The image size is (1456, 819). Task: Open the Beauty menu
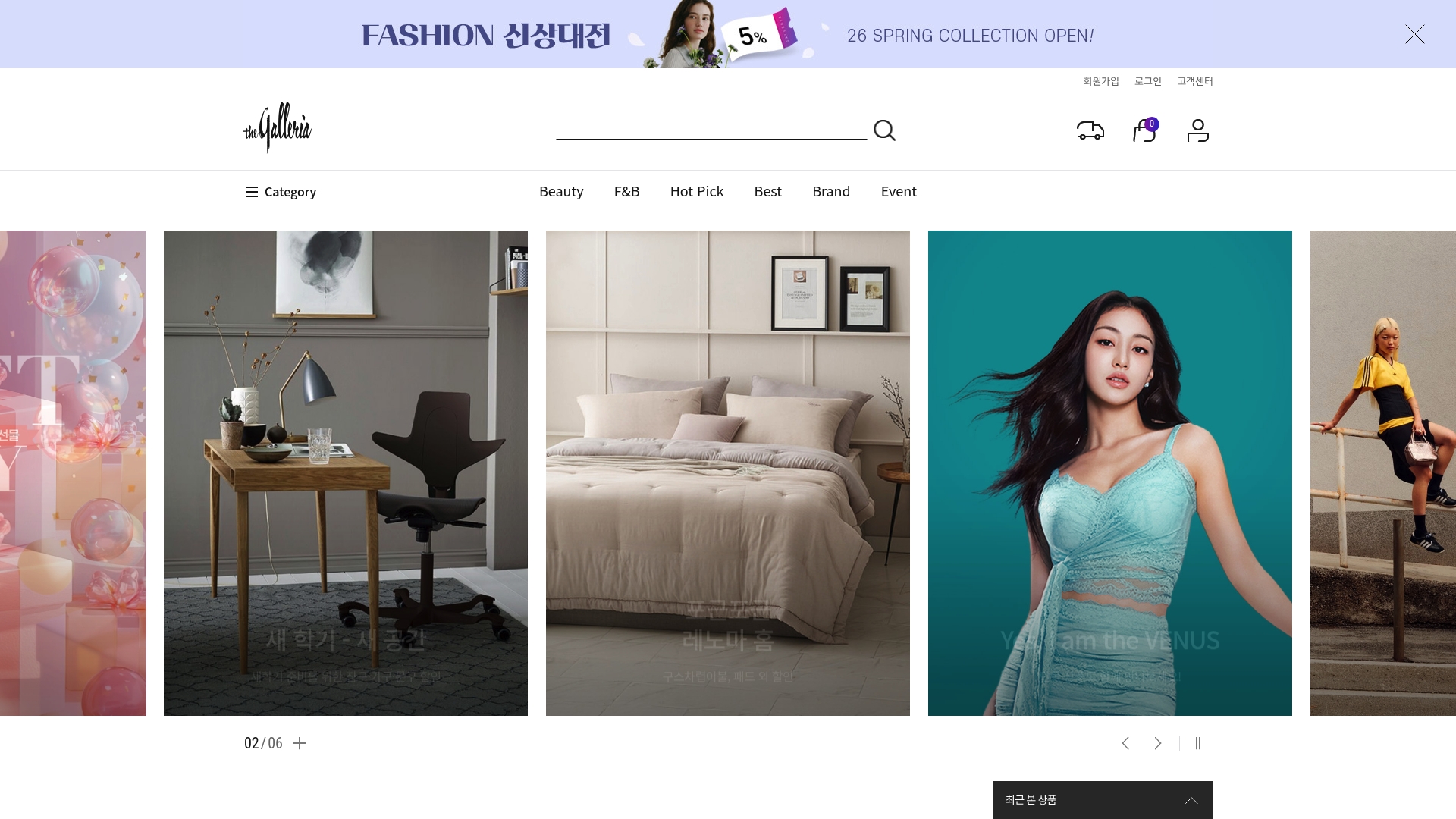pyautogui.click(x=561, y=191)
